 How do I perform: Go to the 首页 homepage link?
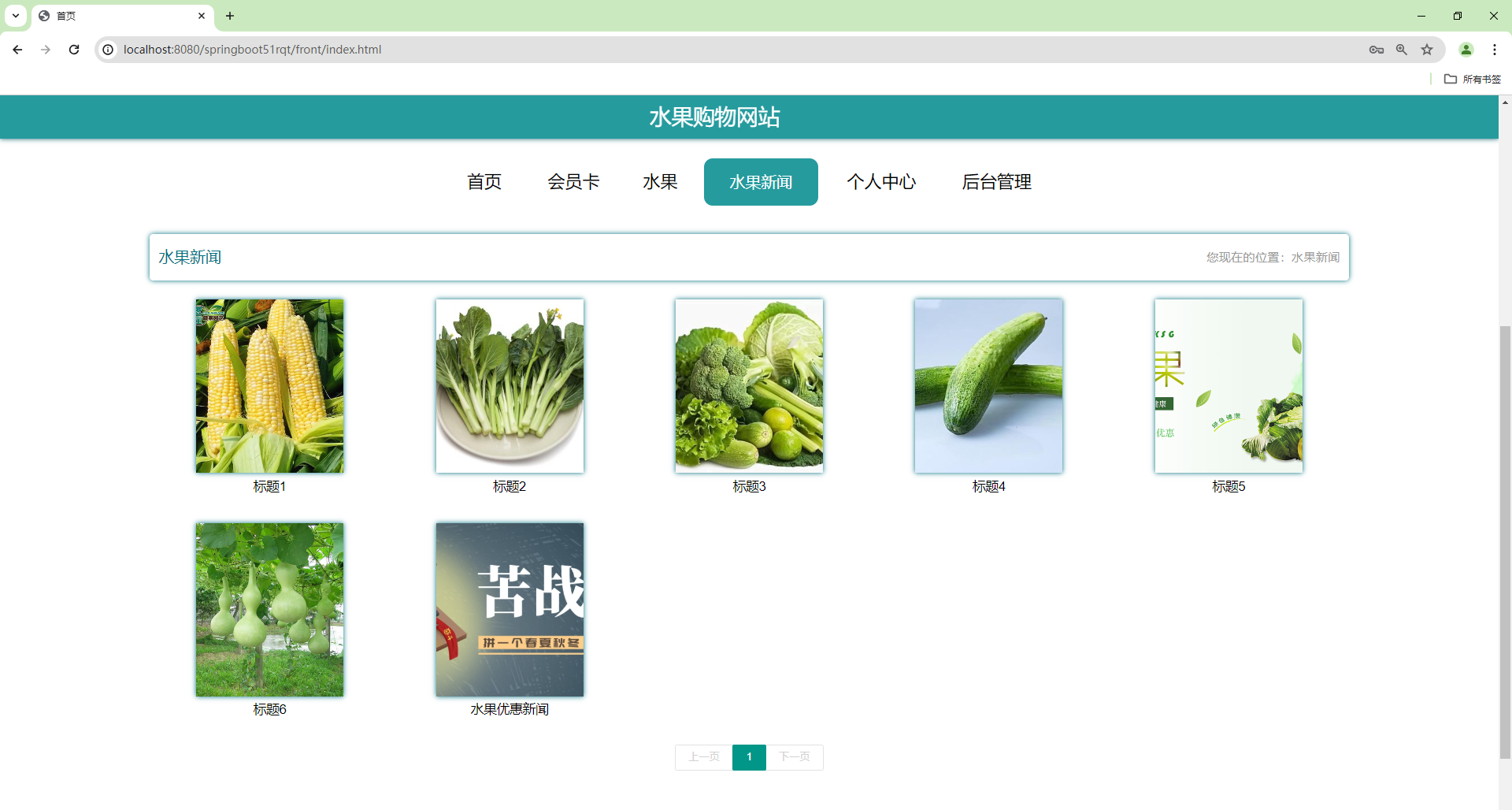484,181
